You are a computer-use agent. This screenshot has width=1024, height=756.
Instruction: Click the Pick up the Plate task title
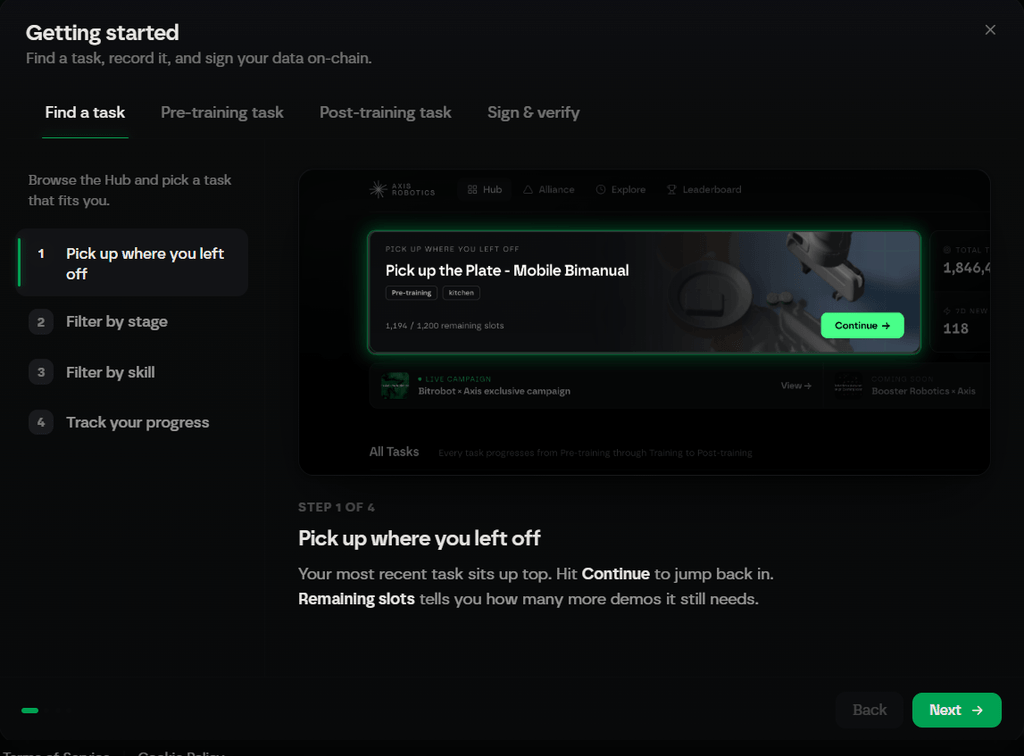coord(507,270)
